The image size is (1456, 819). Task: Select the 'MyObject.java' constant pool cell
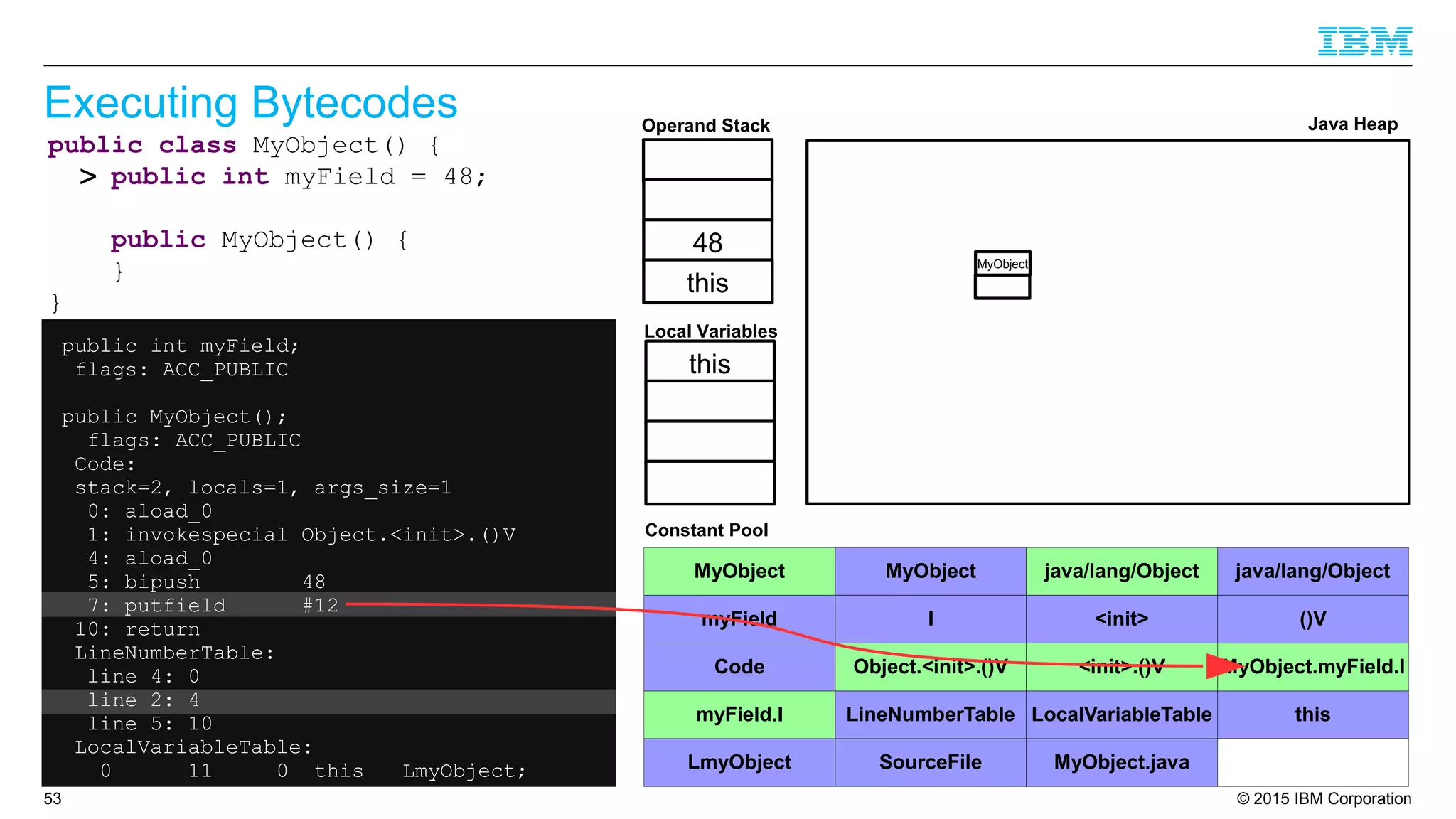pos(1122,762)
